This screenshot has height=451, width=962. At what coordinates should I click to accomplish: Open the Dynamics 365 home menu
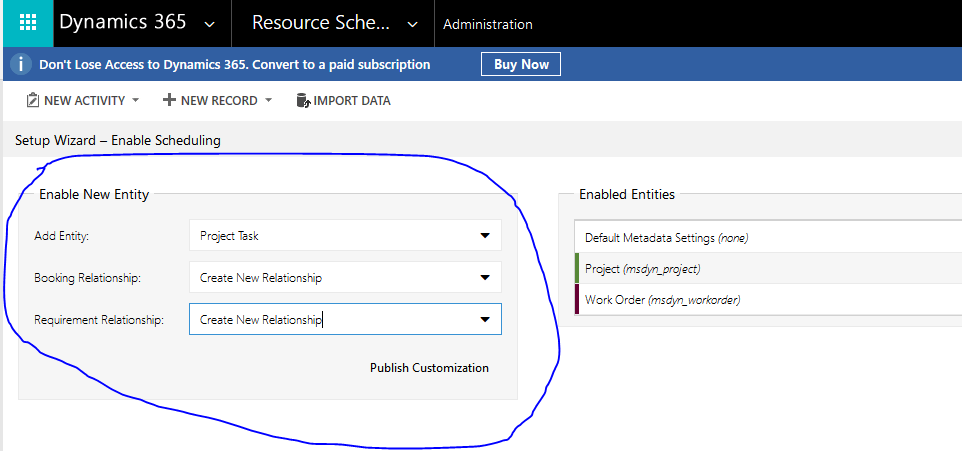click(x=123, y=23)
